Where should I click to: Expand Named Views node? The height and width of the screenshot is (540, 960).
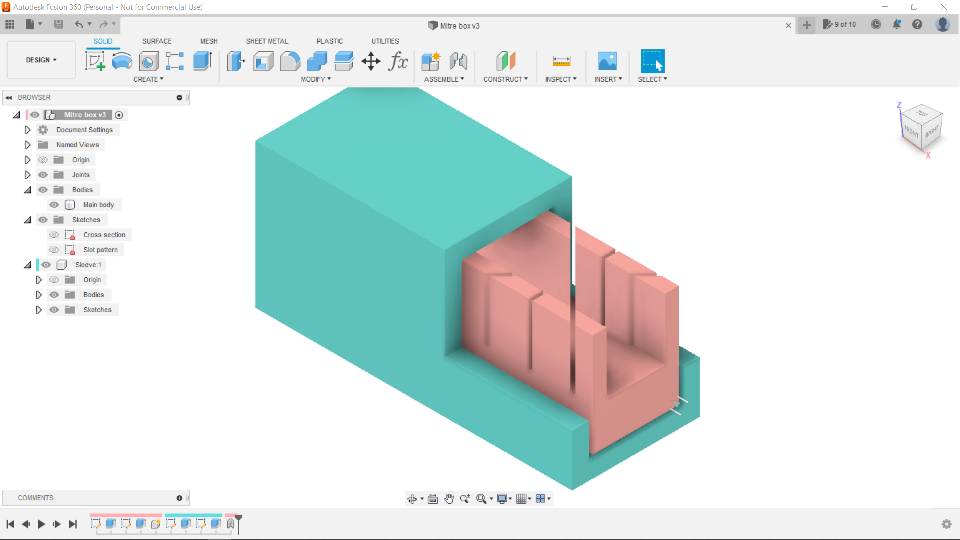[x=28, y=145]
